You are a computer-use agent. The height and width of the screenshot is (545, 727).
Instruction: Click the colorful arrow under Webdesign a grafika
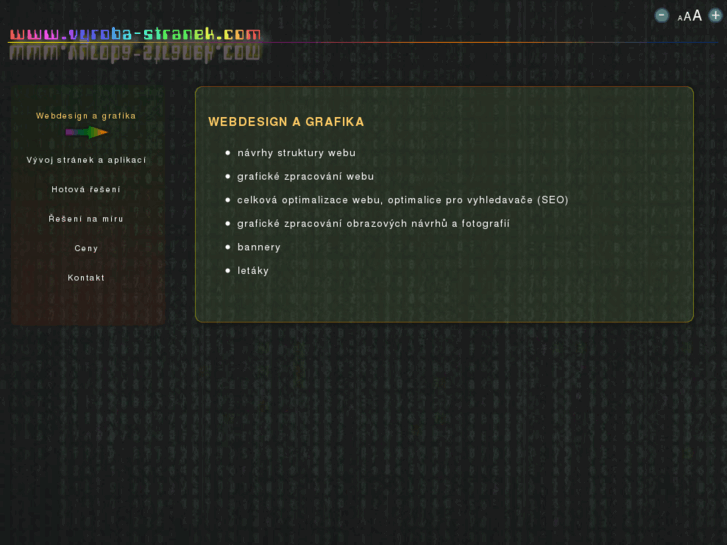coord(87,133)
